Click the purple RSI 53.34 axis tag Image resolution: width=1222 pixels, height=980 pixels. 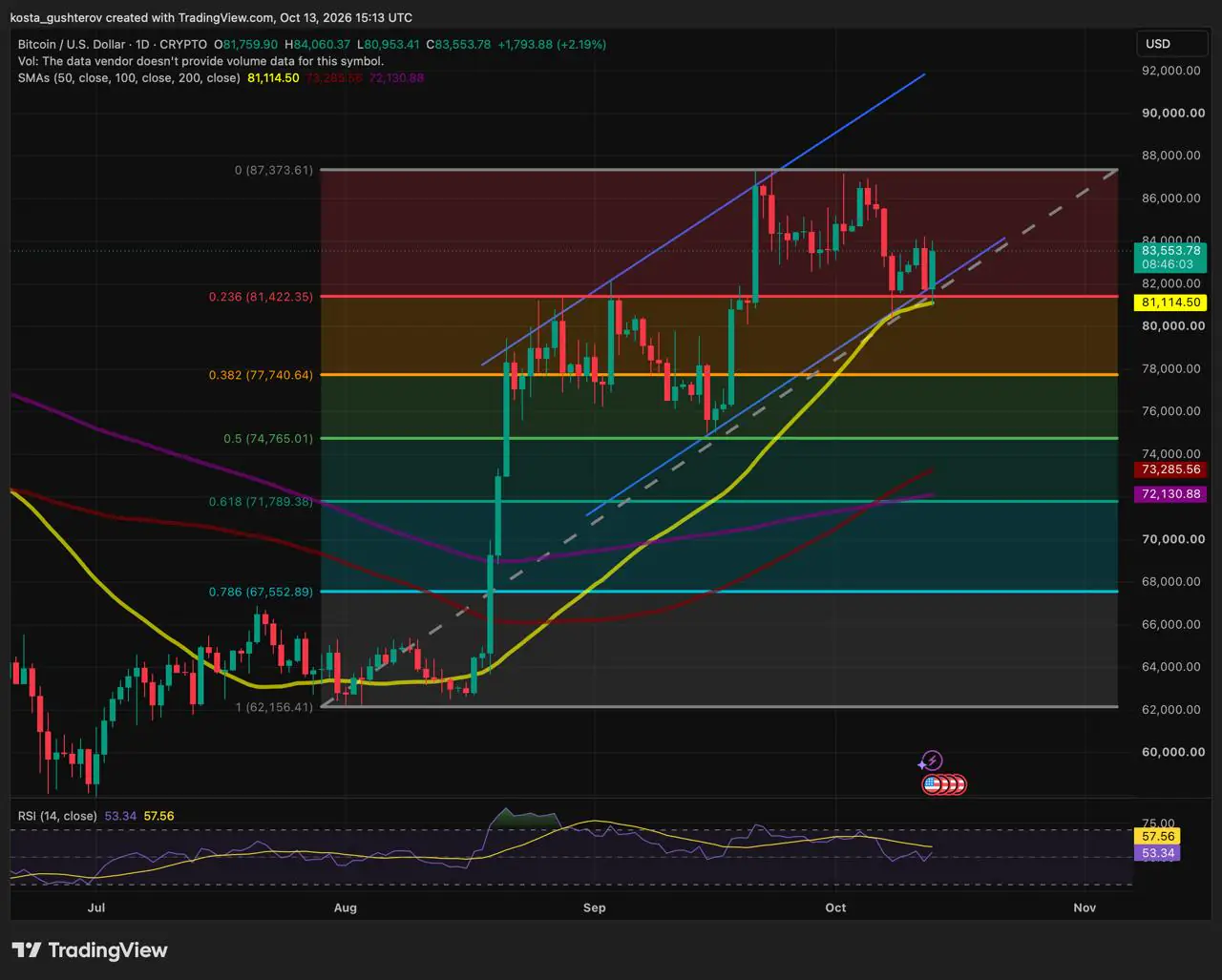pyautogui.click(x=1158, y=853)
